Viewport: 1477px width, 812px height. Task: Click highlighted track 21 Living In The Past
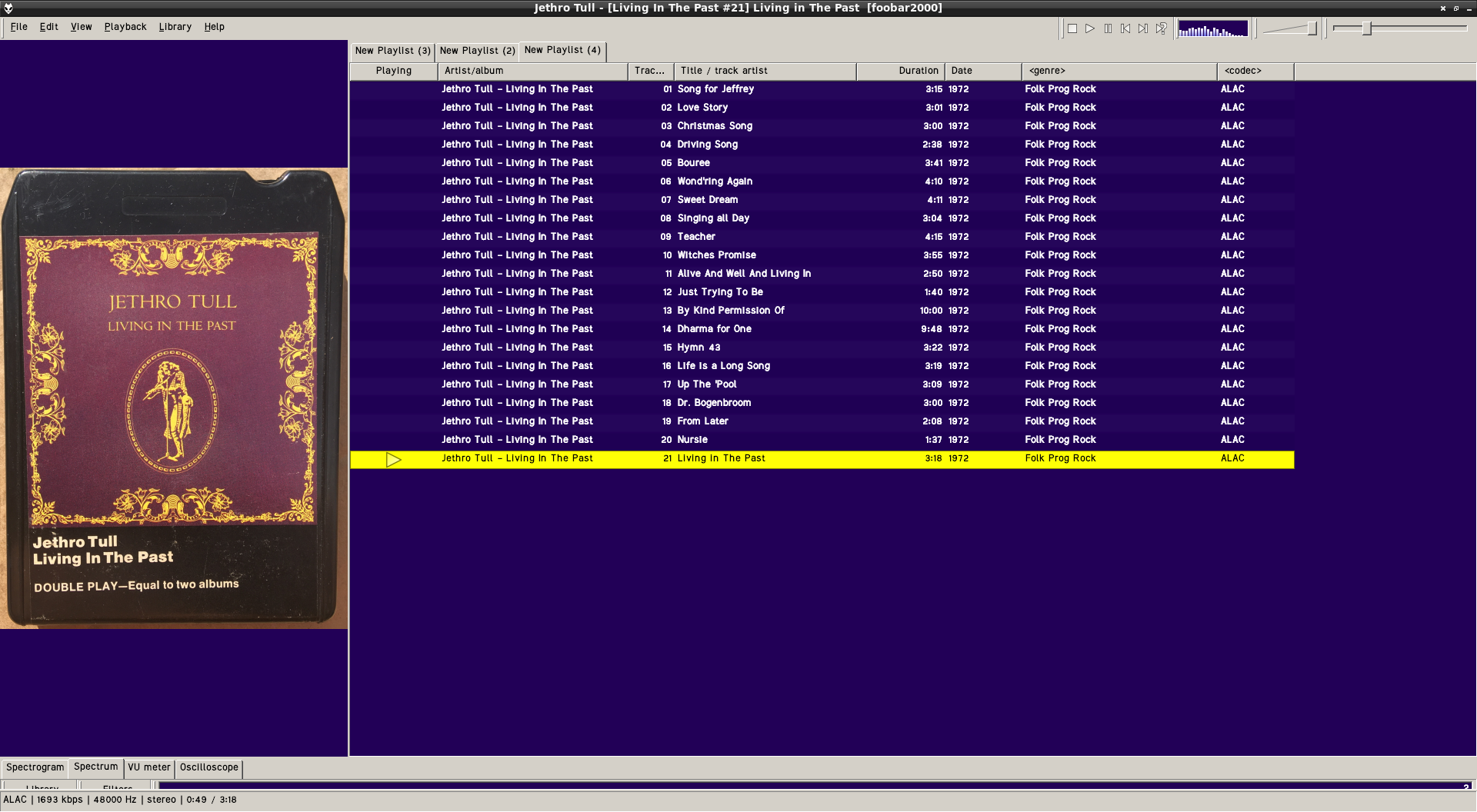click(822, 459)
